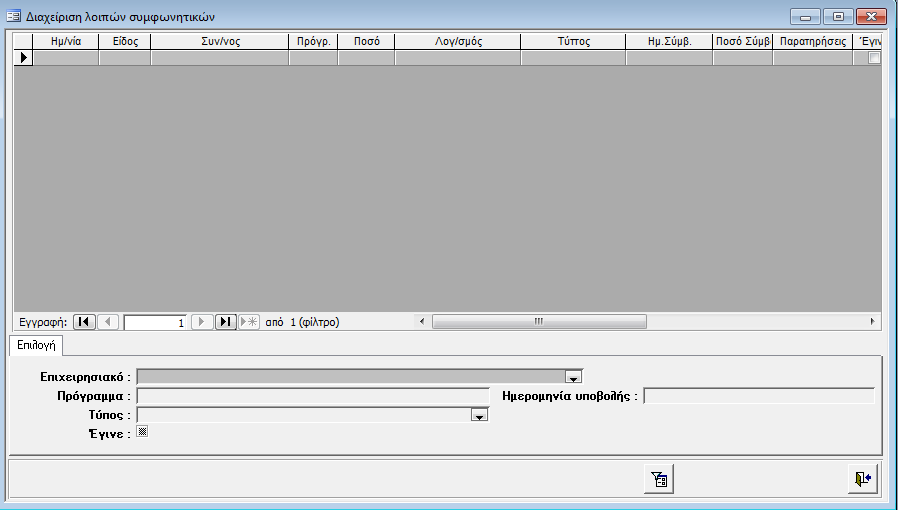Click the Ημ/νία column header
The image size is (898, 510).
click(x=66, y=42)
